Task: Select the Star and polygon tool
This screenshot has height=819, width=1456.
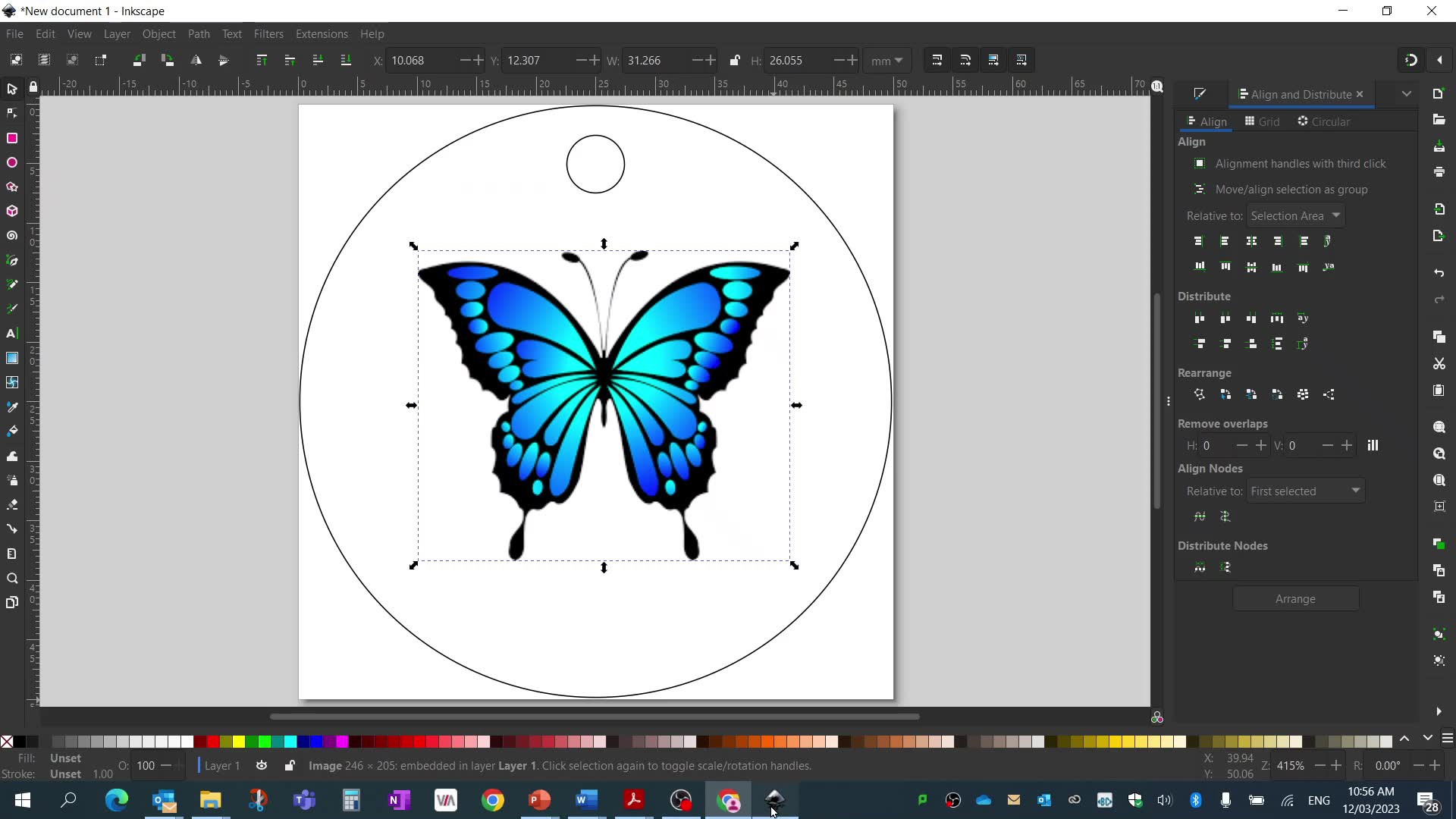Action: click(x=11, y=187)
